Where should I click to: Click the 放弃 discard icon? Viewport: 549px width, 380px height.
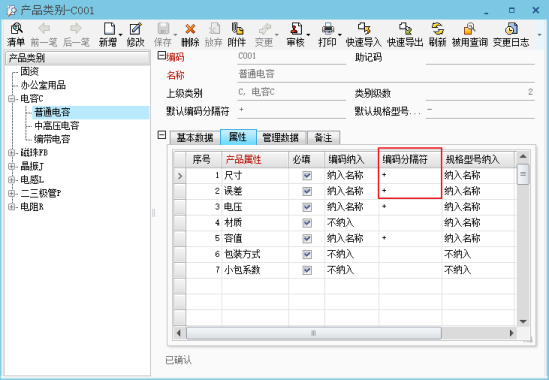coord(214,29)
